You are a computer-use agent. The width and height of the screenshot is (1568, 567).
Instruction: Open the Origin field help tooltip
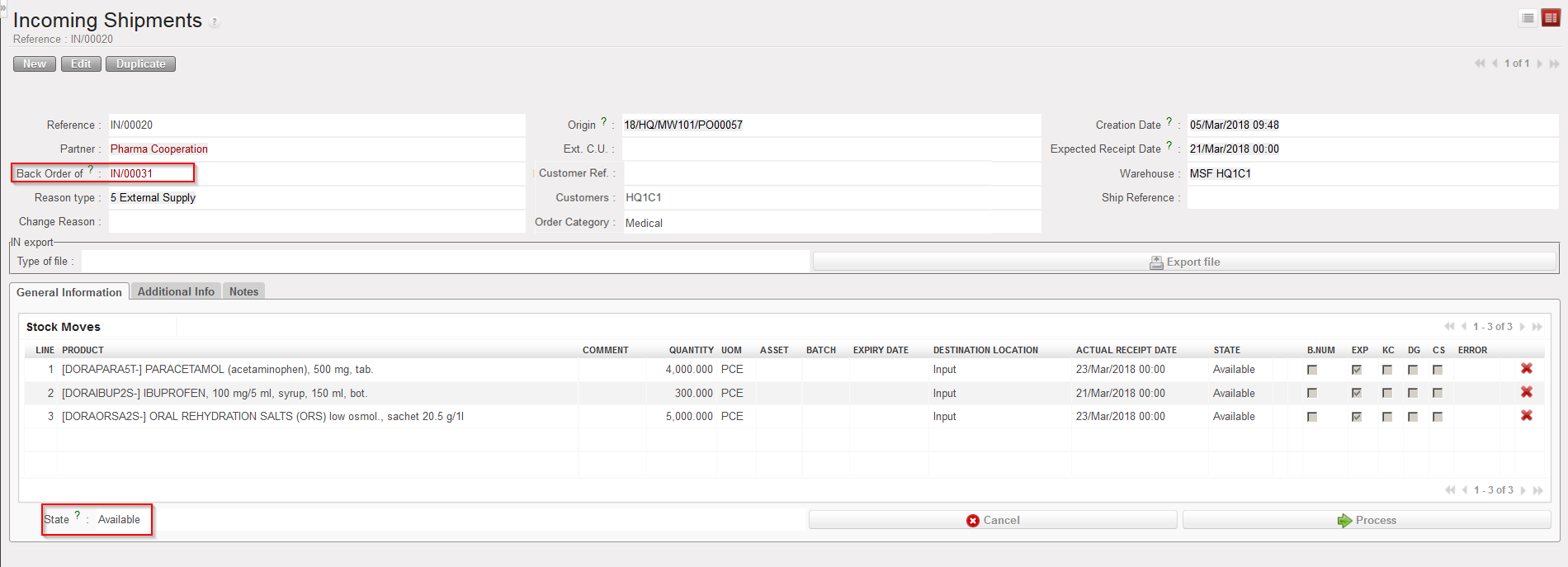(603, 121)
